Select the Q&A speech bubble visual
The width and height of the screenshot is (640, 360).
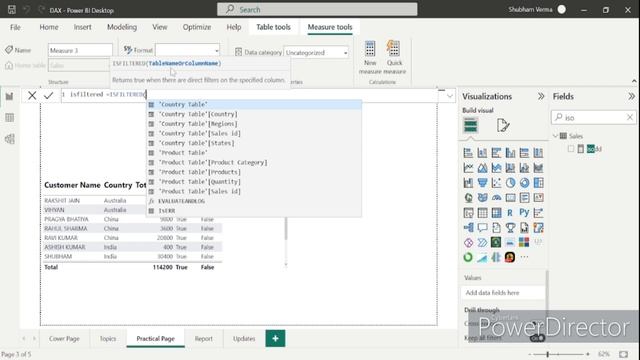(x=482, y=228)
